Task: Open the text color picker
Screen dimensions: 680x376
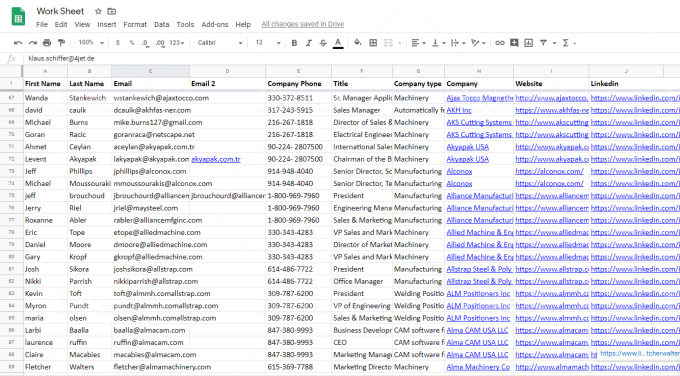Action: click(338, 43)
